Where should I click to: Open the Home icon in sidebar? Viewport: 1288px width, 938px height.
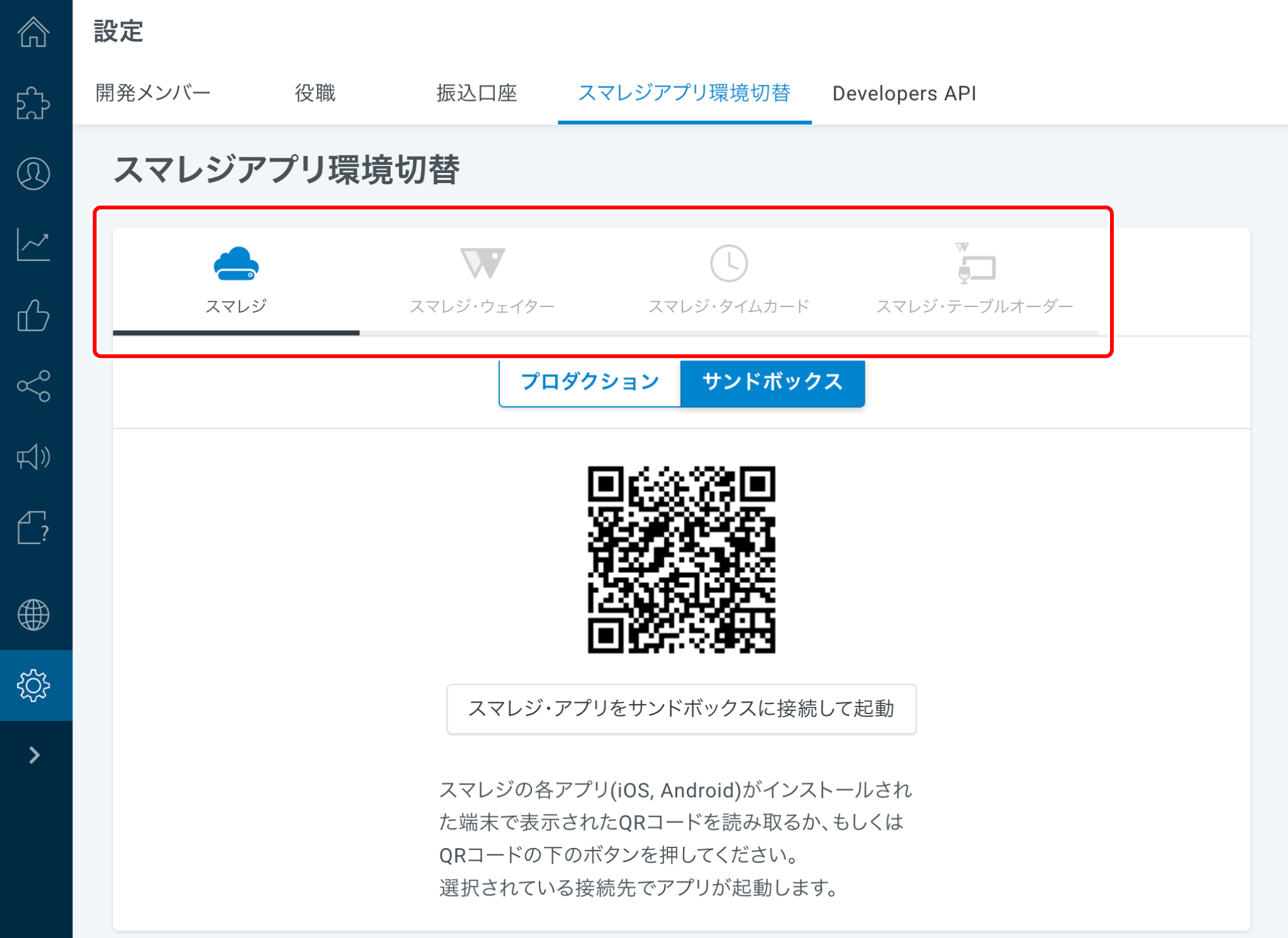pyautogui.click(x=34, y=31)
